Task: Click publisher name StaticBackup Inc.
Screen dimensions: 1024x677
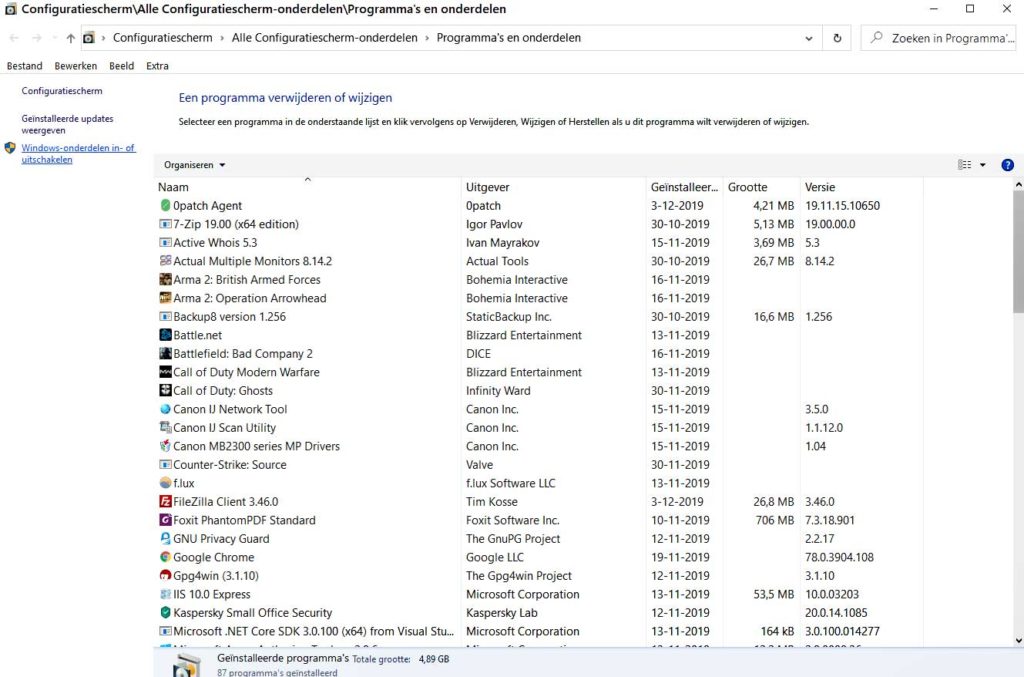Action: 509,317
